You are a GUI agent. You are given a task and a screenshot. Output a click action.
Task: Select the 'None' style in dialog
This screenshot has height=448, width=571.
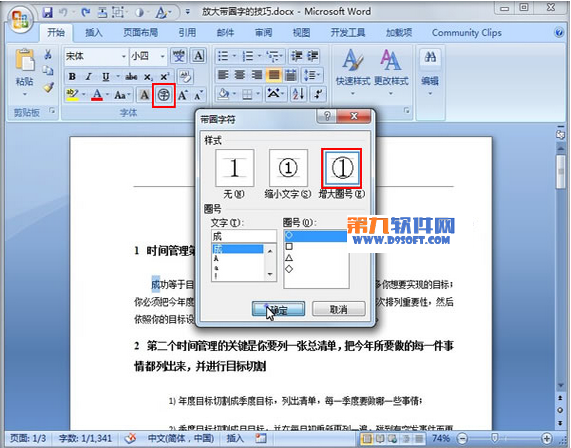[x=235, y=168]
